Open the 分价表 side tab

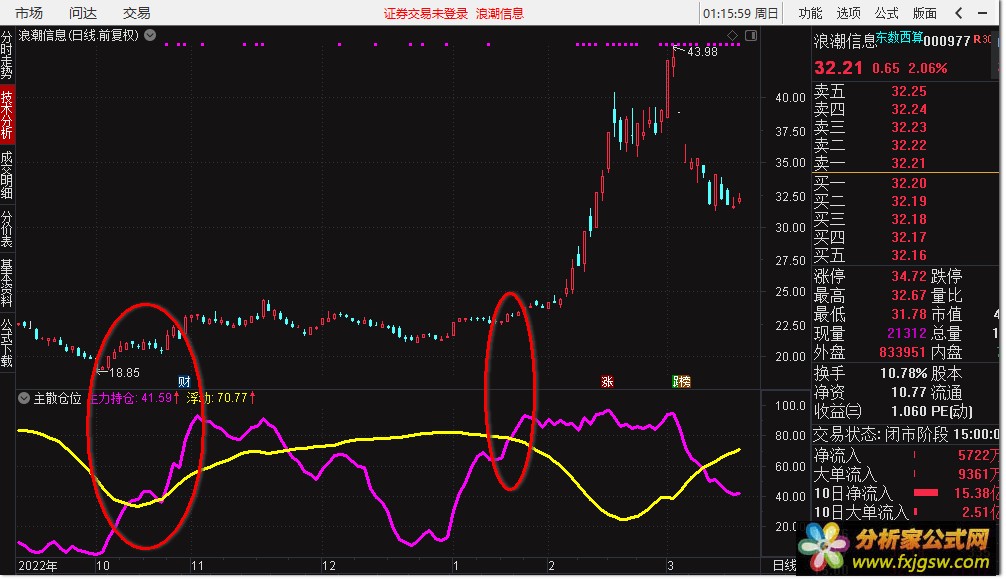pos(6,229)
